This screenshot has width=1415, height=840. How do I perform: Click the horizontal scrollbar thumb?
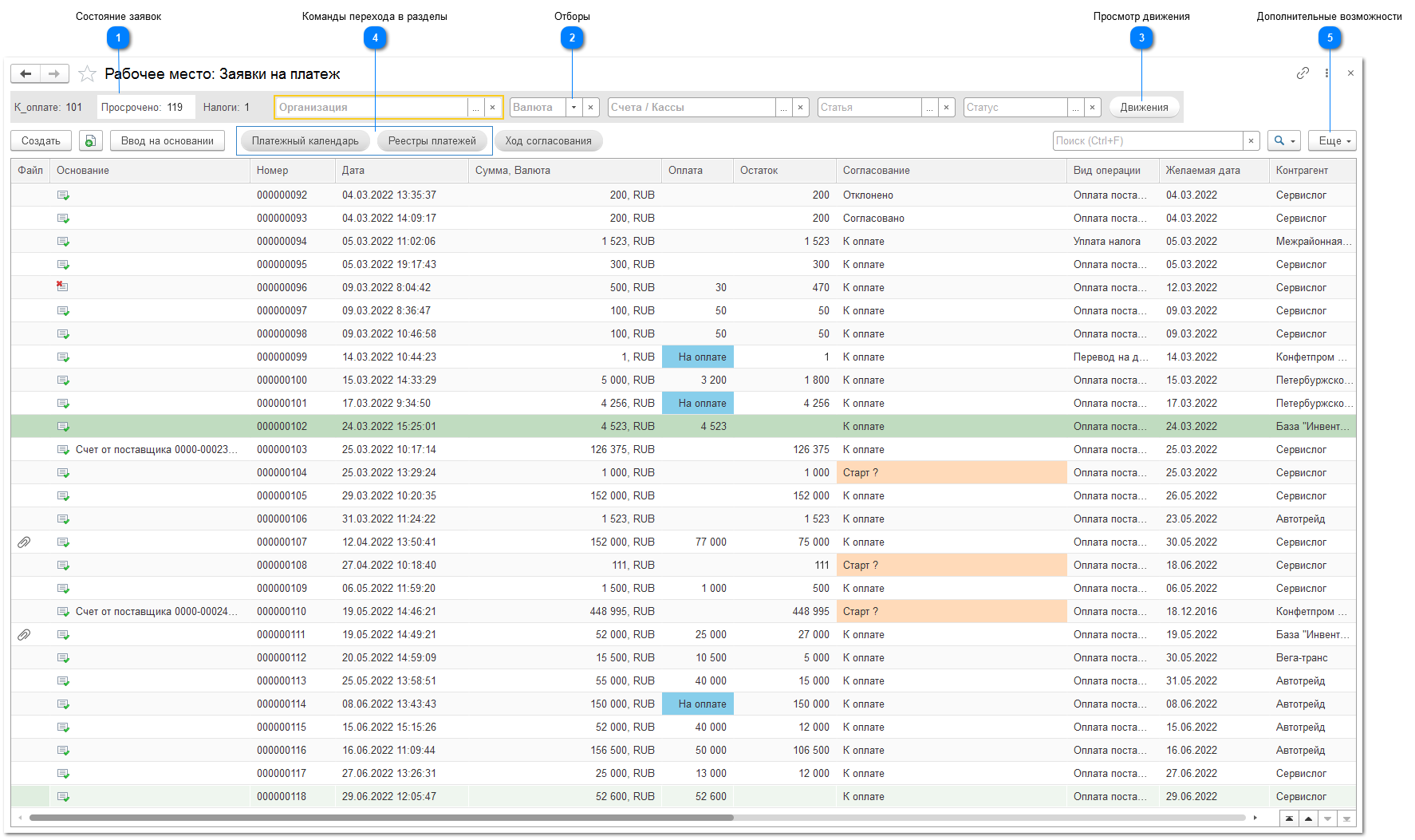coord(381,818)
